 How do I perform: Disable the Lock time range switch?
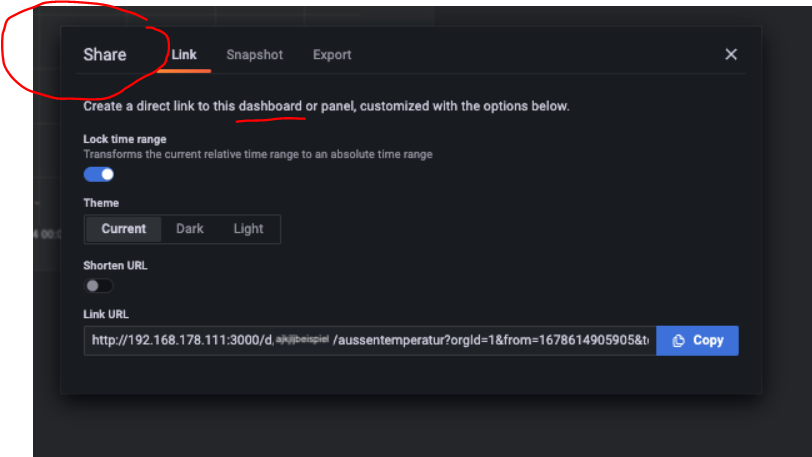(x=98, y=175)
